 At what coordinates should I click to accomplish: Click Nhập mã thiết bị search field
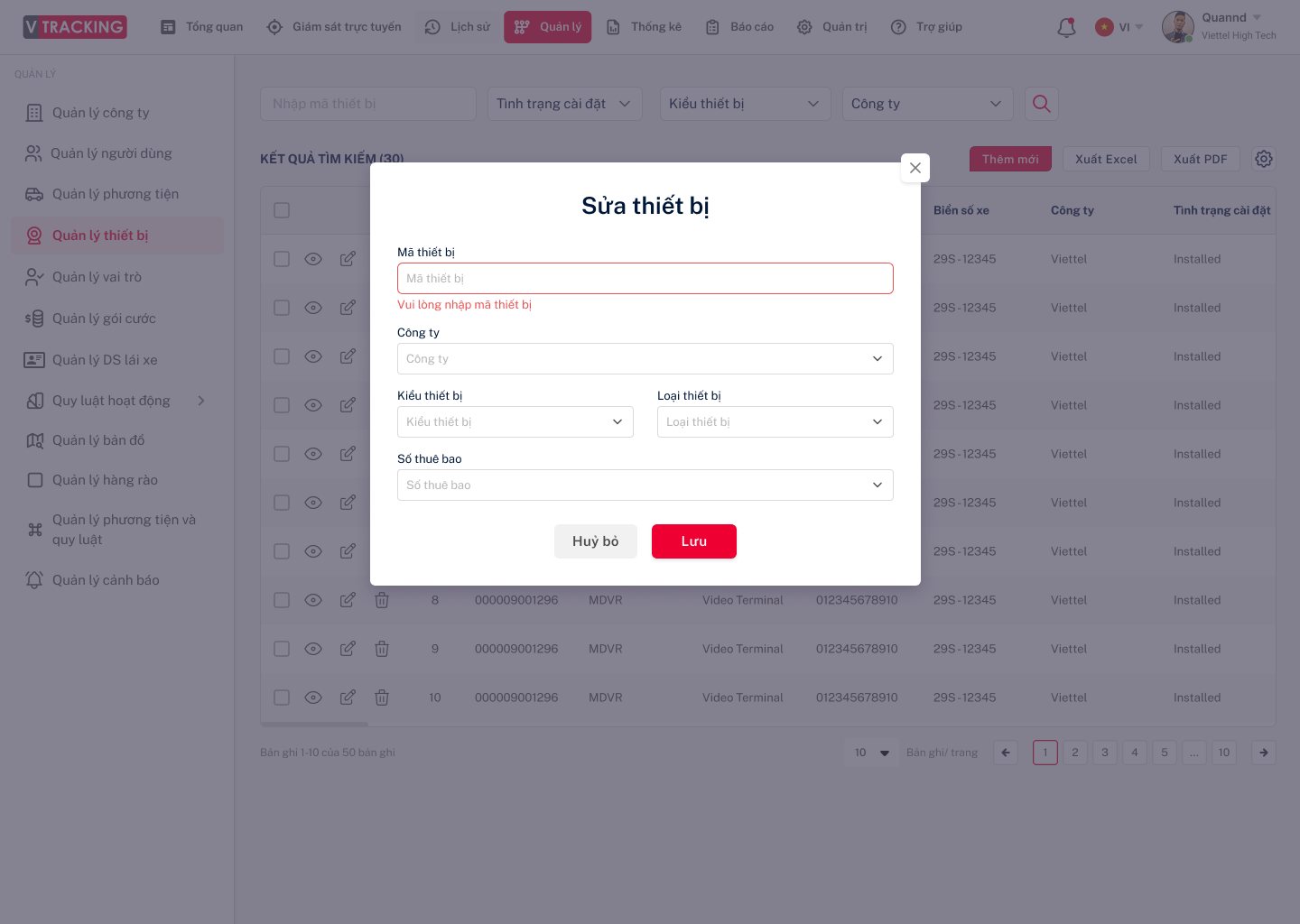pos(368,104)
